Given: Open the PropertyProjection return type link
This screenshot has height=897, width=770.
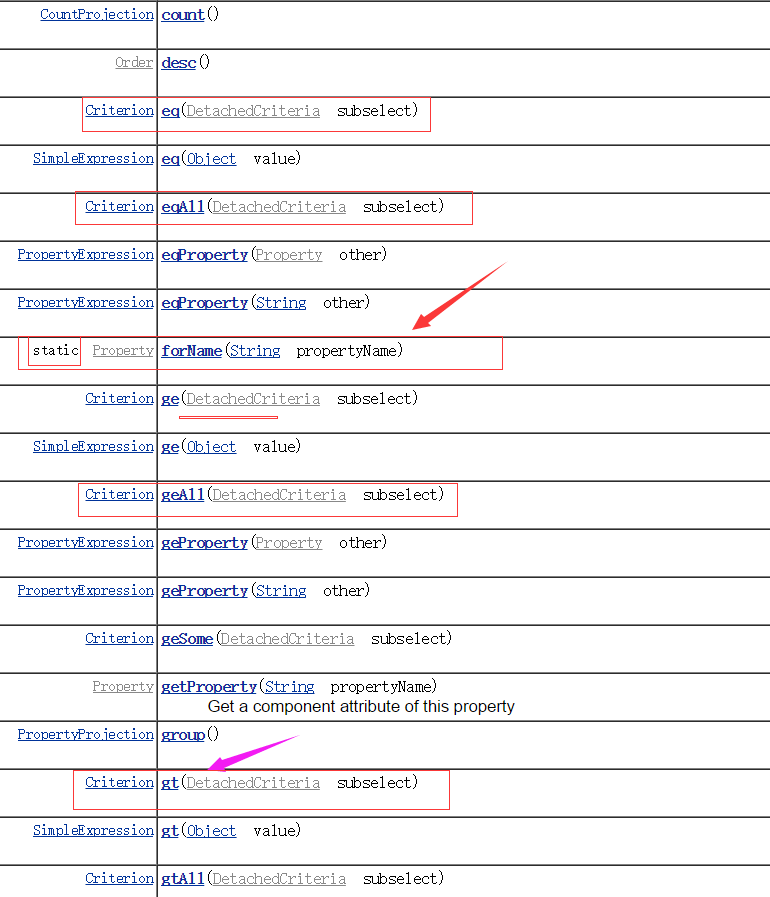Looking at the screenshot, I should click(86, 735).
